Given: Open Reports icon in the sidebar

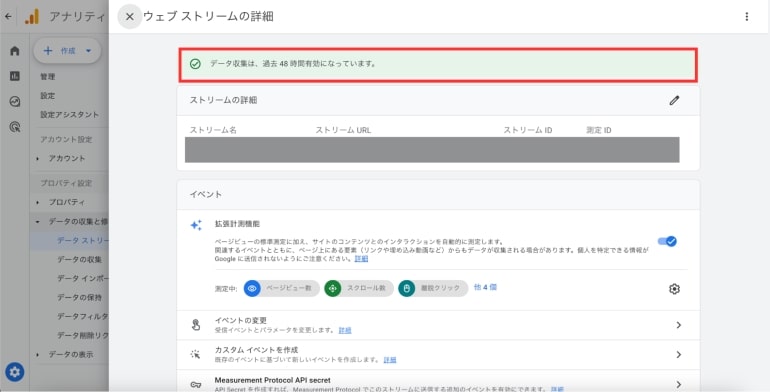Looking at the screenshot, I should [x=15, y=76].
